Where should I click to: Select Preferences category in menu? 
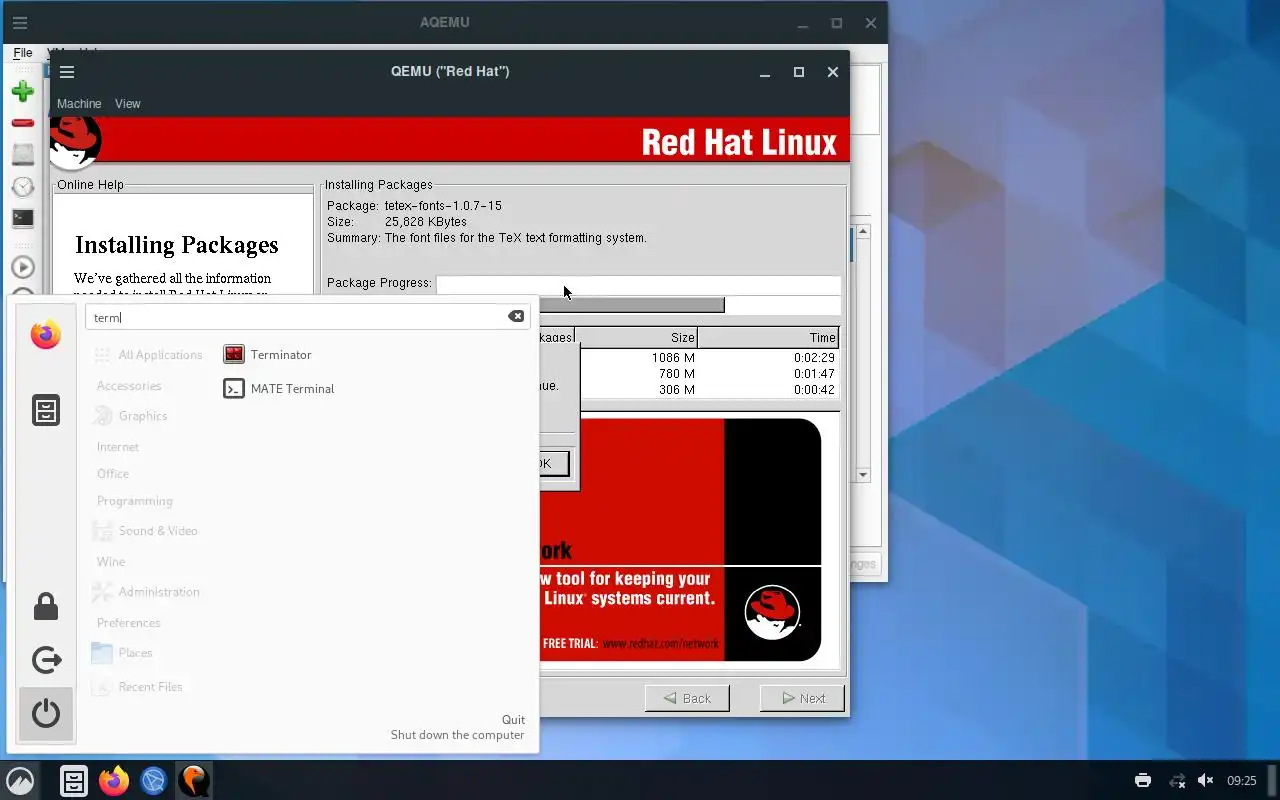coord(129,623)
